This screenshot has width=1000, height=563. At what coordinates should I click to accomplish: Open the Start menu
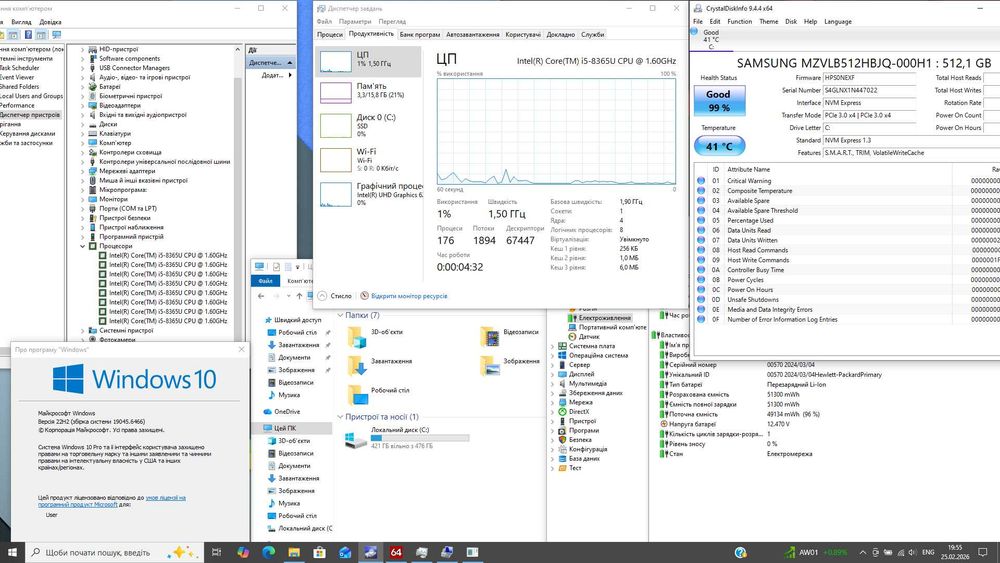(12, 552)
